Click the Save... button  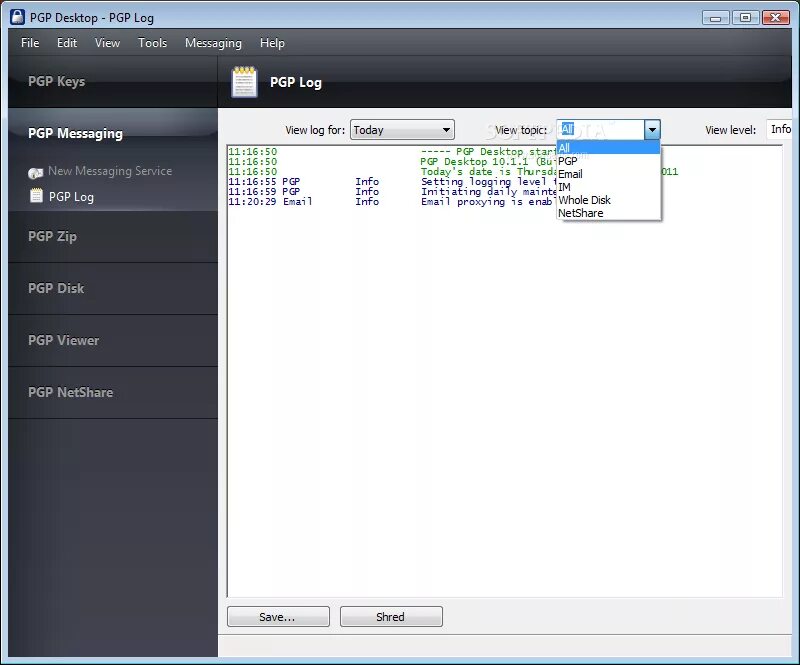tap(278, 617)
